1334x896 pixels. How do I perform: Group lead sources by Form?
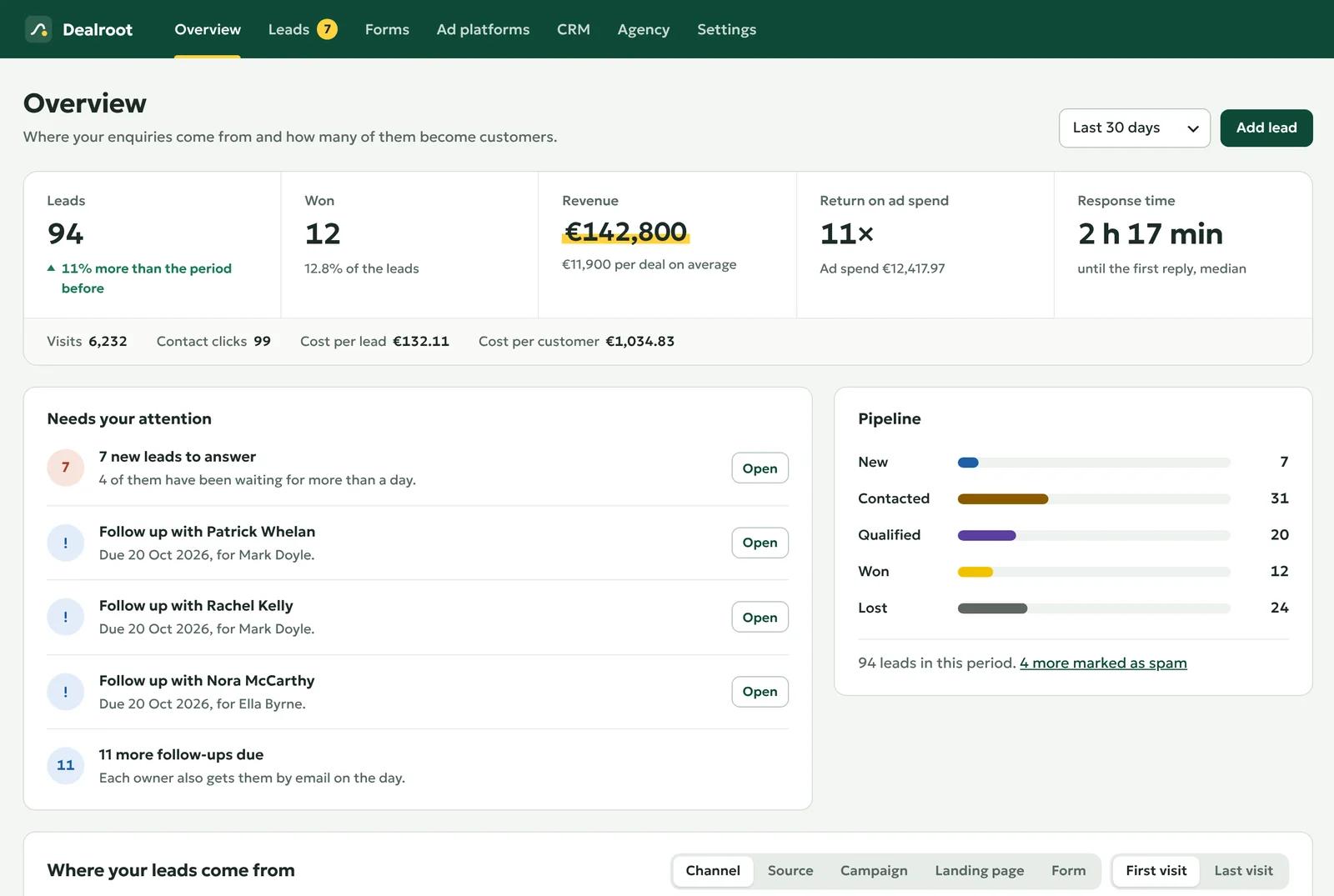[x=1068, y=871]
